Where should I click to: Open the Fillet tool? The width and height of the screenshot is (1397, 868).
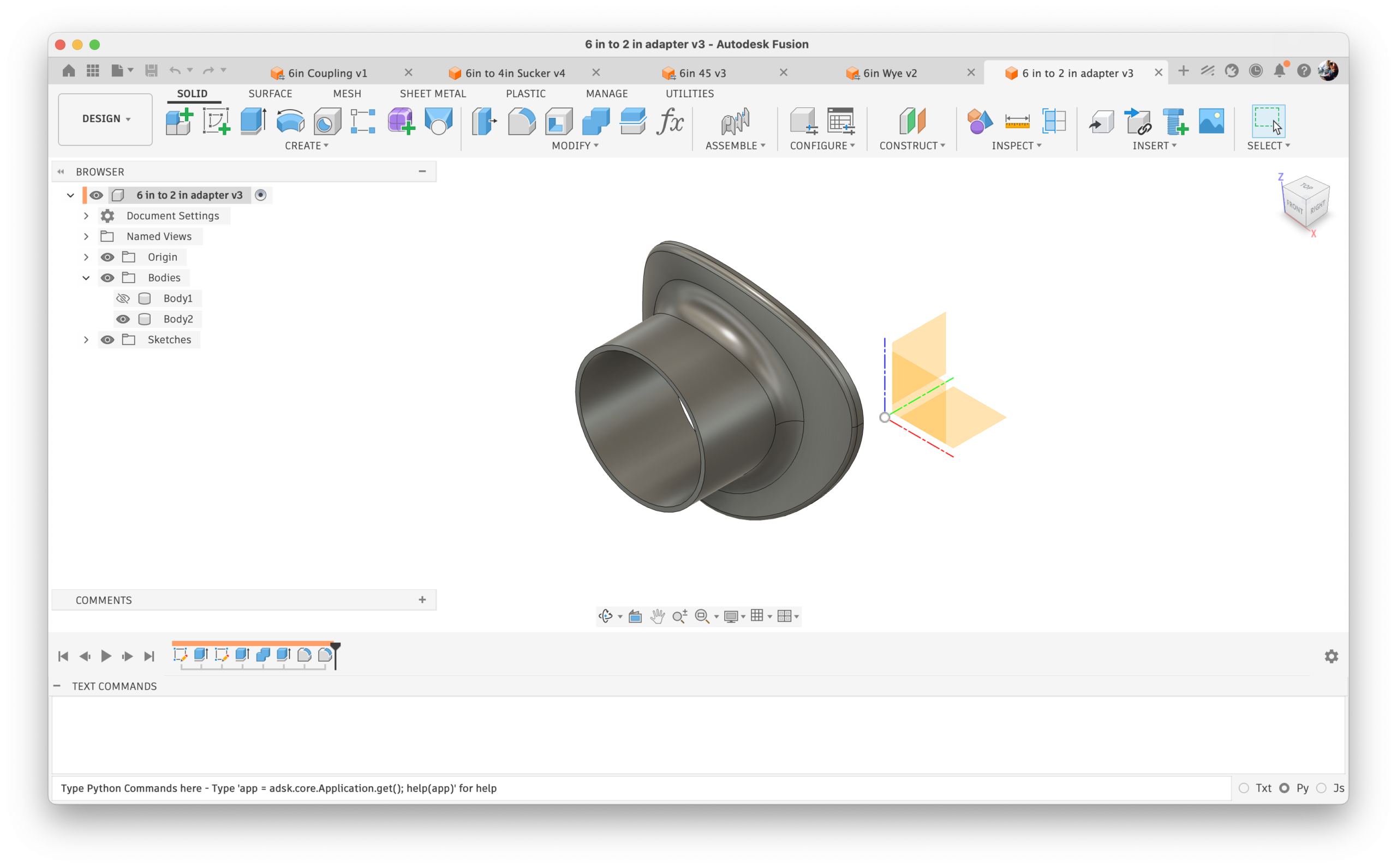521,121
